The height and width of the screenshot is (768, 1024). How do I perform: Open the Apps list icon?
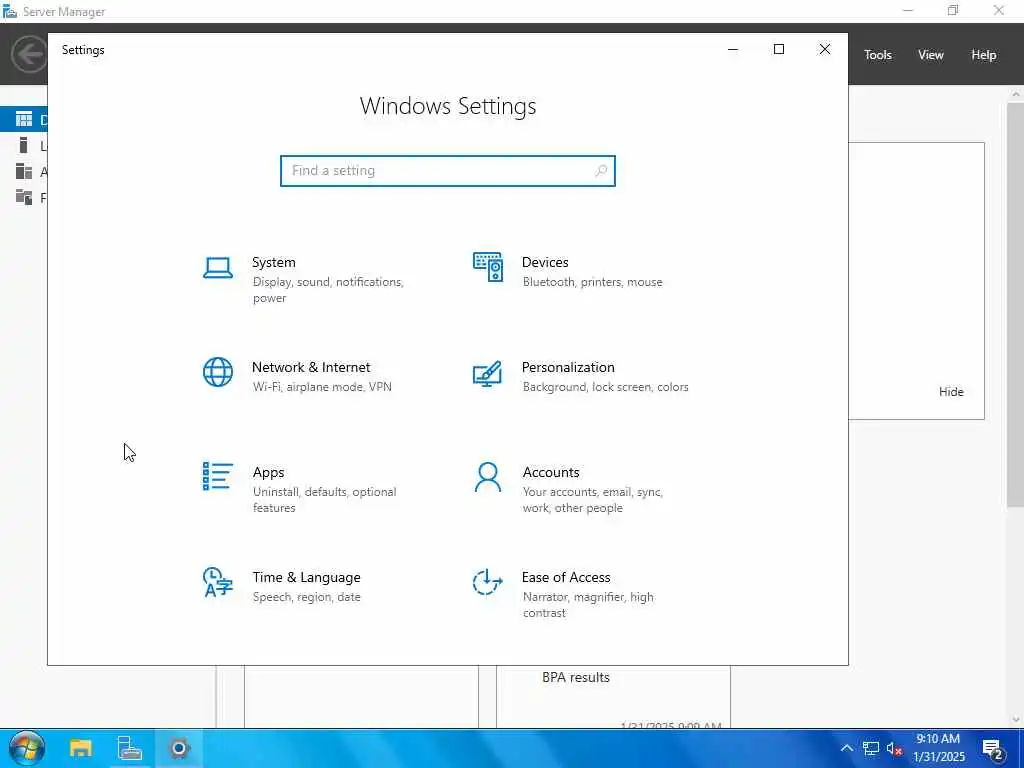pos(217,477)
